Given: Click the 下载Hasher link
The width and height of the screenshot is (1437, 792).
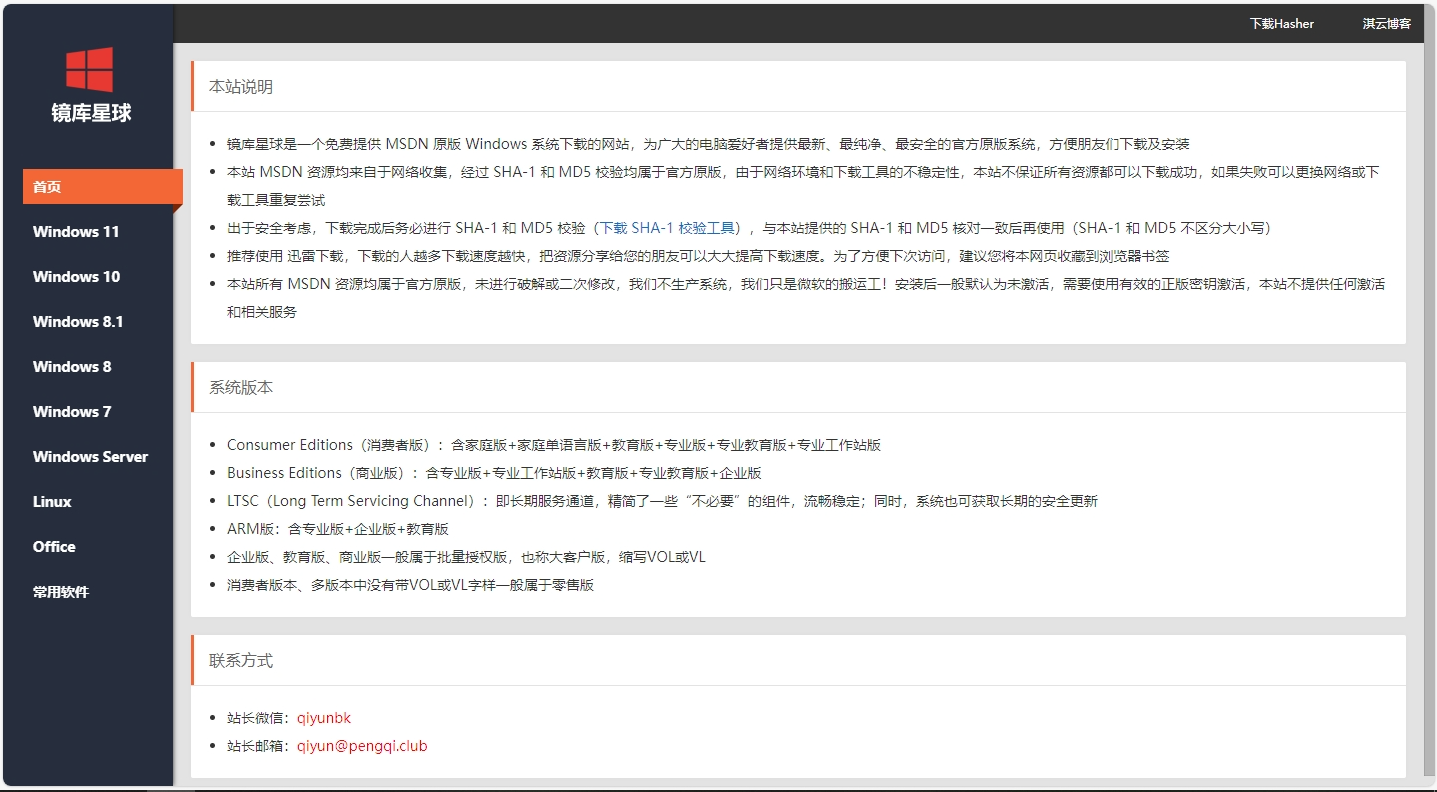Looking at the screenshot, I should [x=1282, y=23].
